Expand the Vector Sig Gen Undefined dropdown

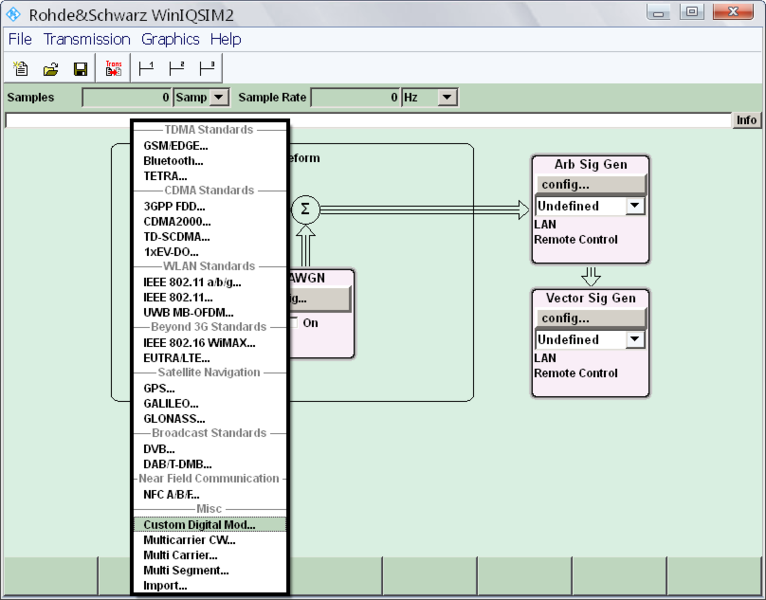pos(634,340)
